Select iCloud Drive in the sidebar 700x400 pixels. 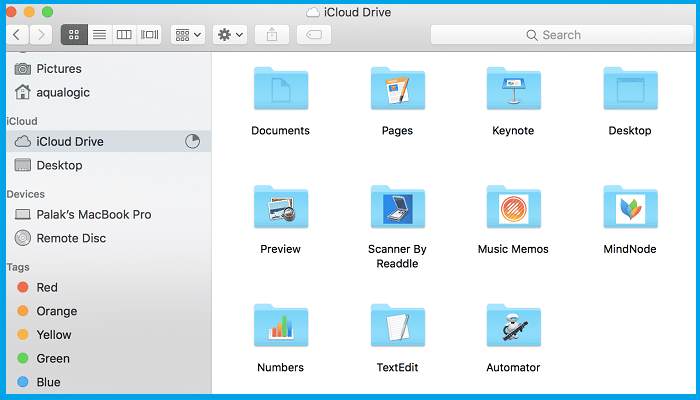point(108,142)
